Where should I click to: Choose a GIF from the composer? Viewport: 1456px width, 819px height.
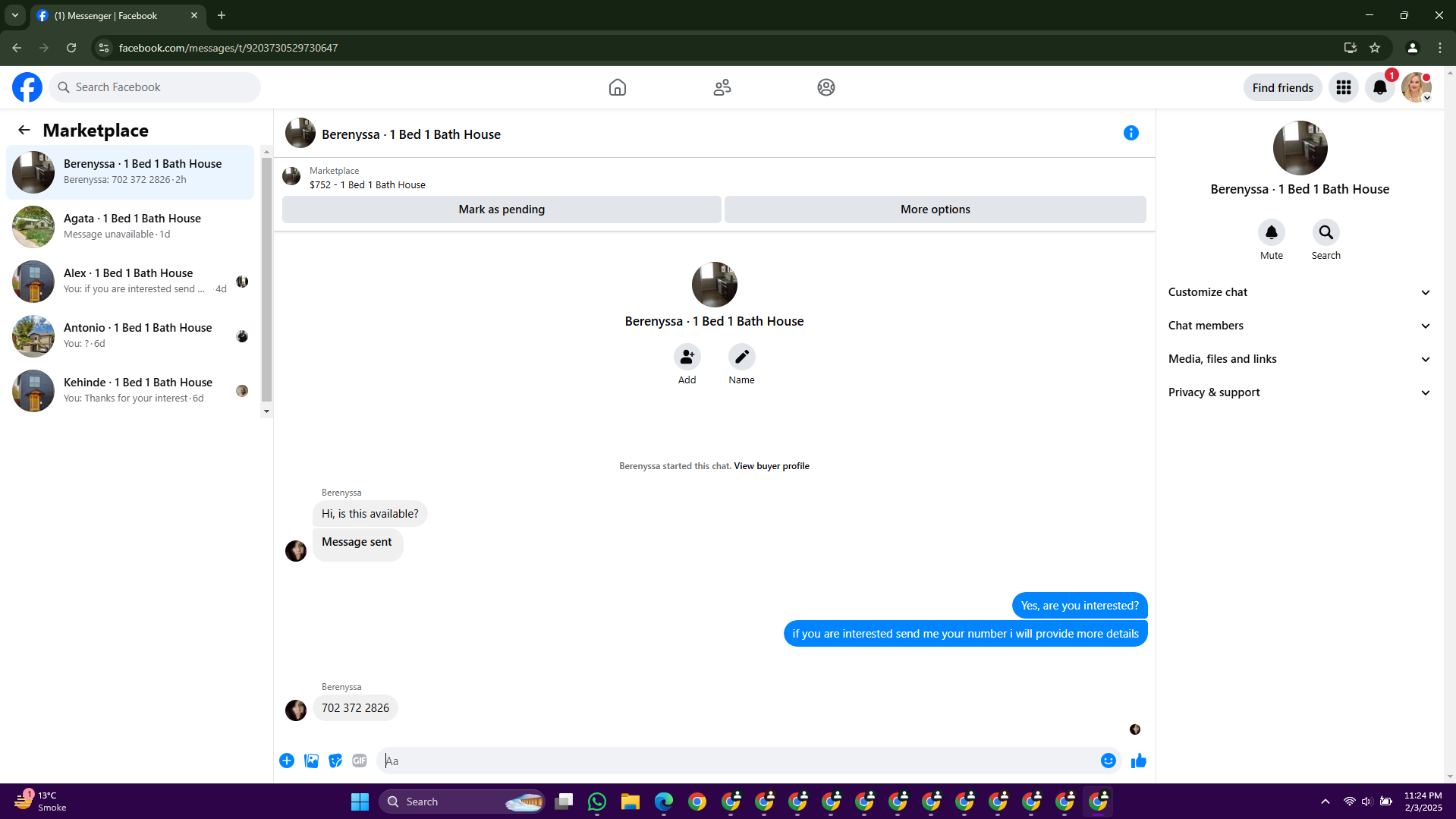click(x=360, y=761)
